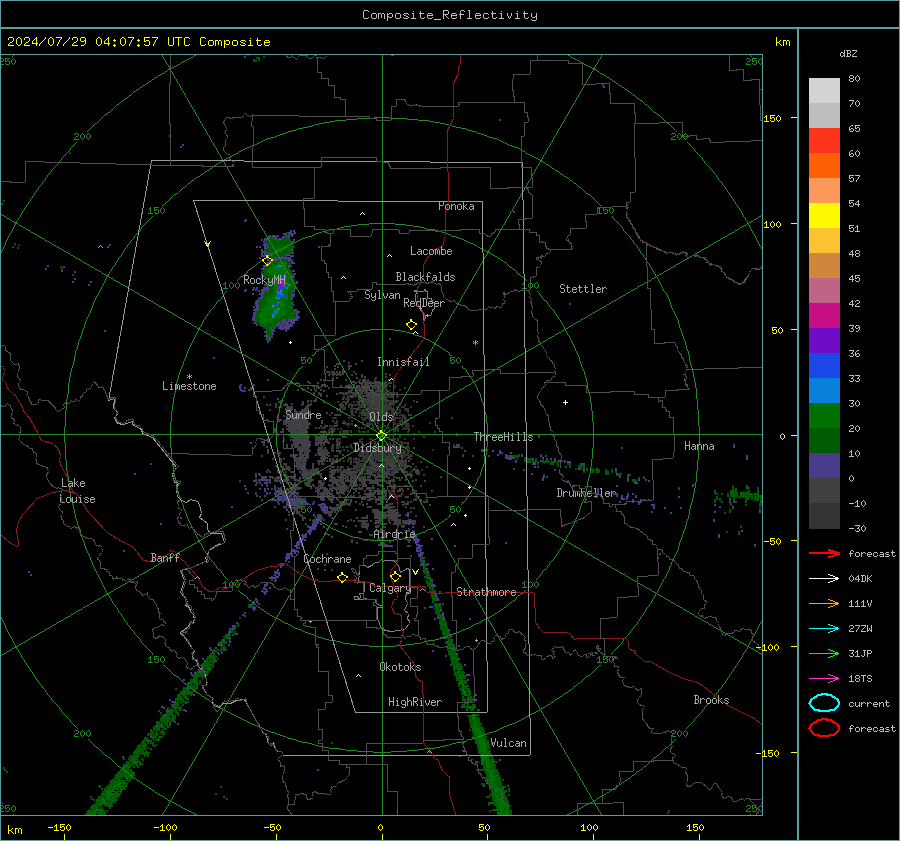Select the red 65 dBZ legend swatch
This screenshot has height=841, width=900.
(824, 141)
